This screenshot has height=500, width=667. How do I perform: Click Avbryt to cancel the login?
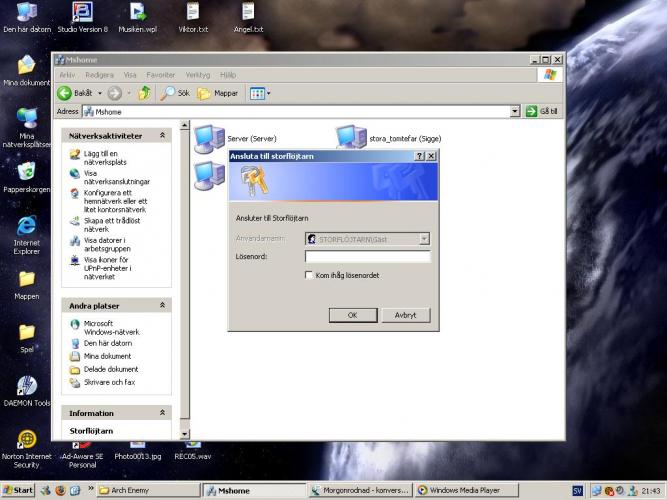(405, 314)
